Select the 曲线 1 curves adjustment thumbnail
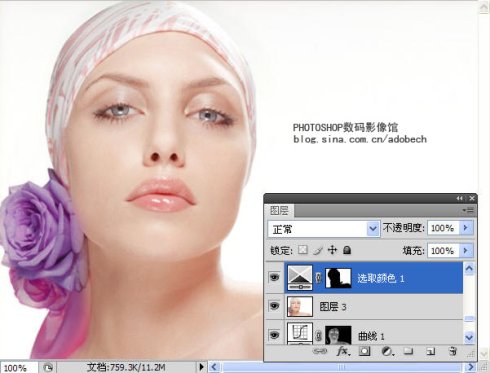Image resolution: width=490 pixels, height=373 pixels. click(x=300, y=334)
